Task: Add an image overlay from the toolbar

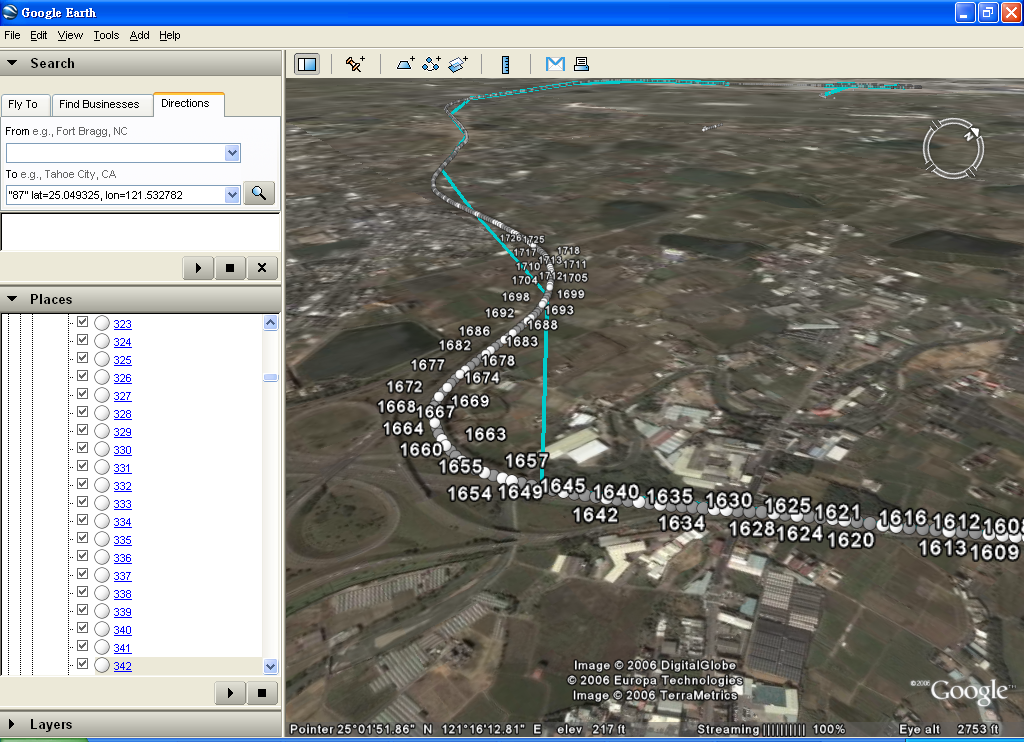Action: [x=458, y=64]
